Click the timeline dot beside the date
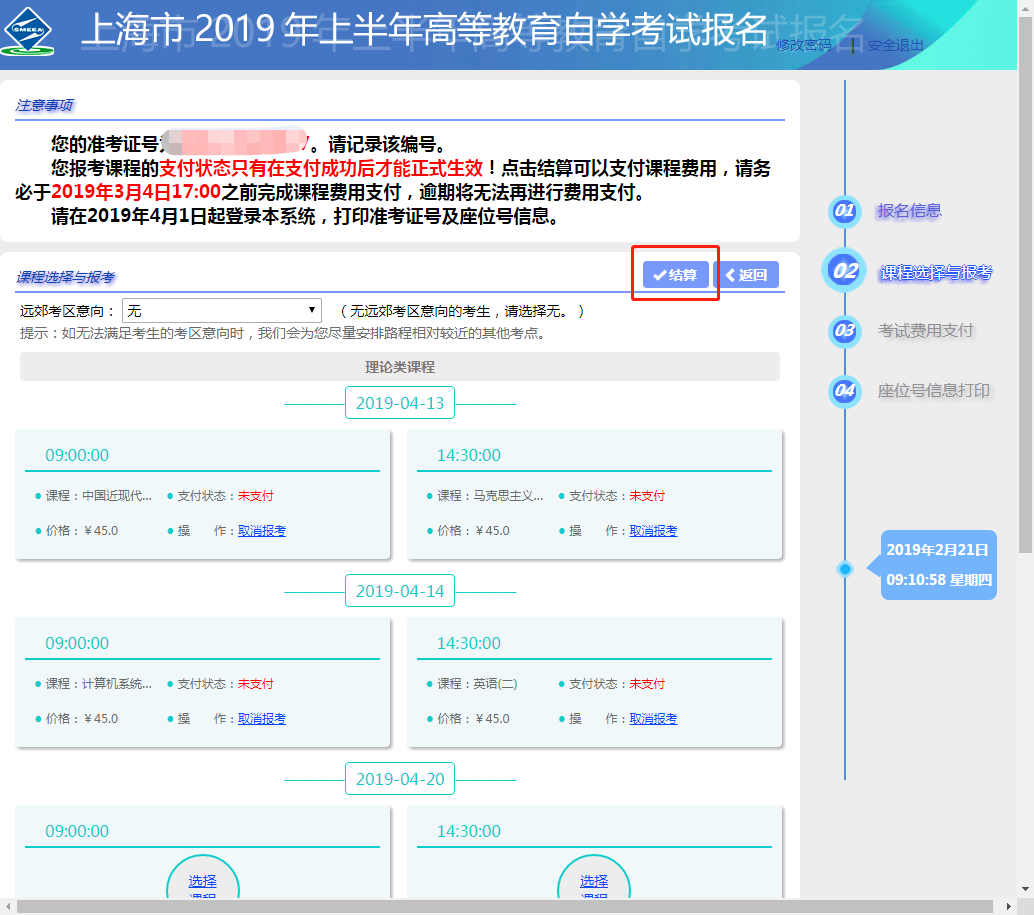Screen dimensions: 1034x915 point(845,569)
